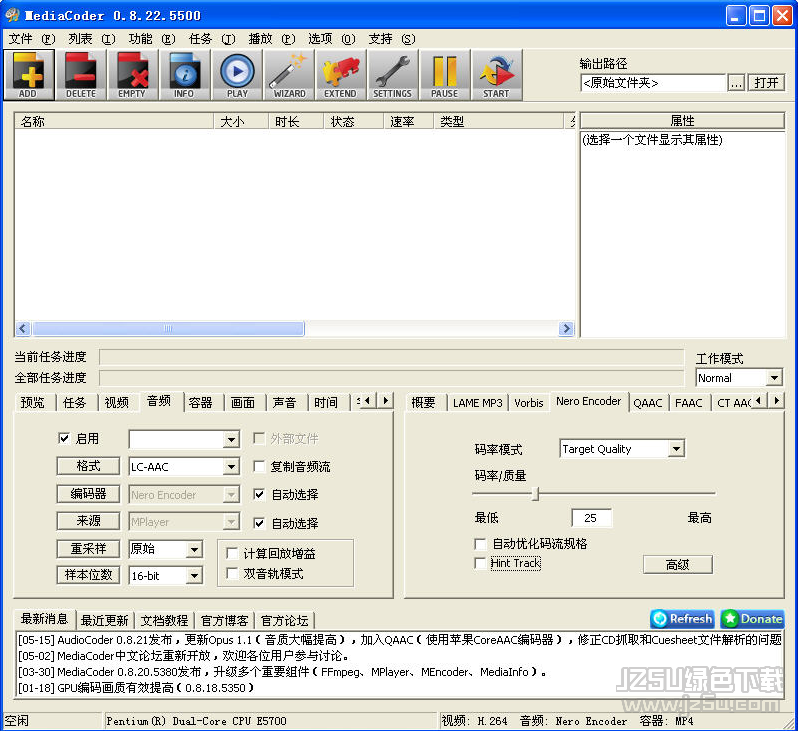The image size is (798, 731).
Task: Click file list scrollbar right arrow
Action: click(565, 329)
